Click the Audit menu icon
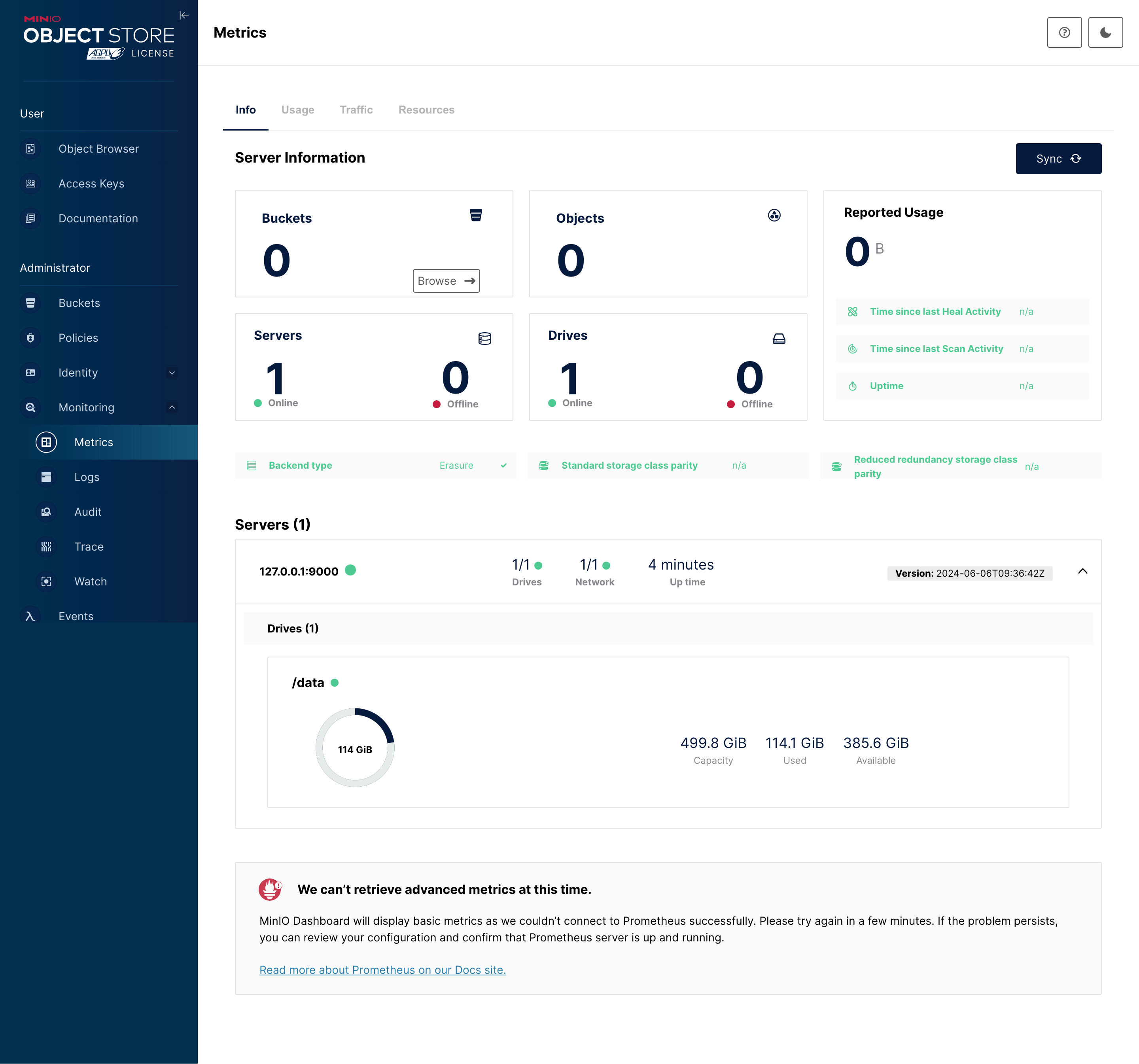 point(46,512)
